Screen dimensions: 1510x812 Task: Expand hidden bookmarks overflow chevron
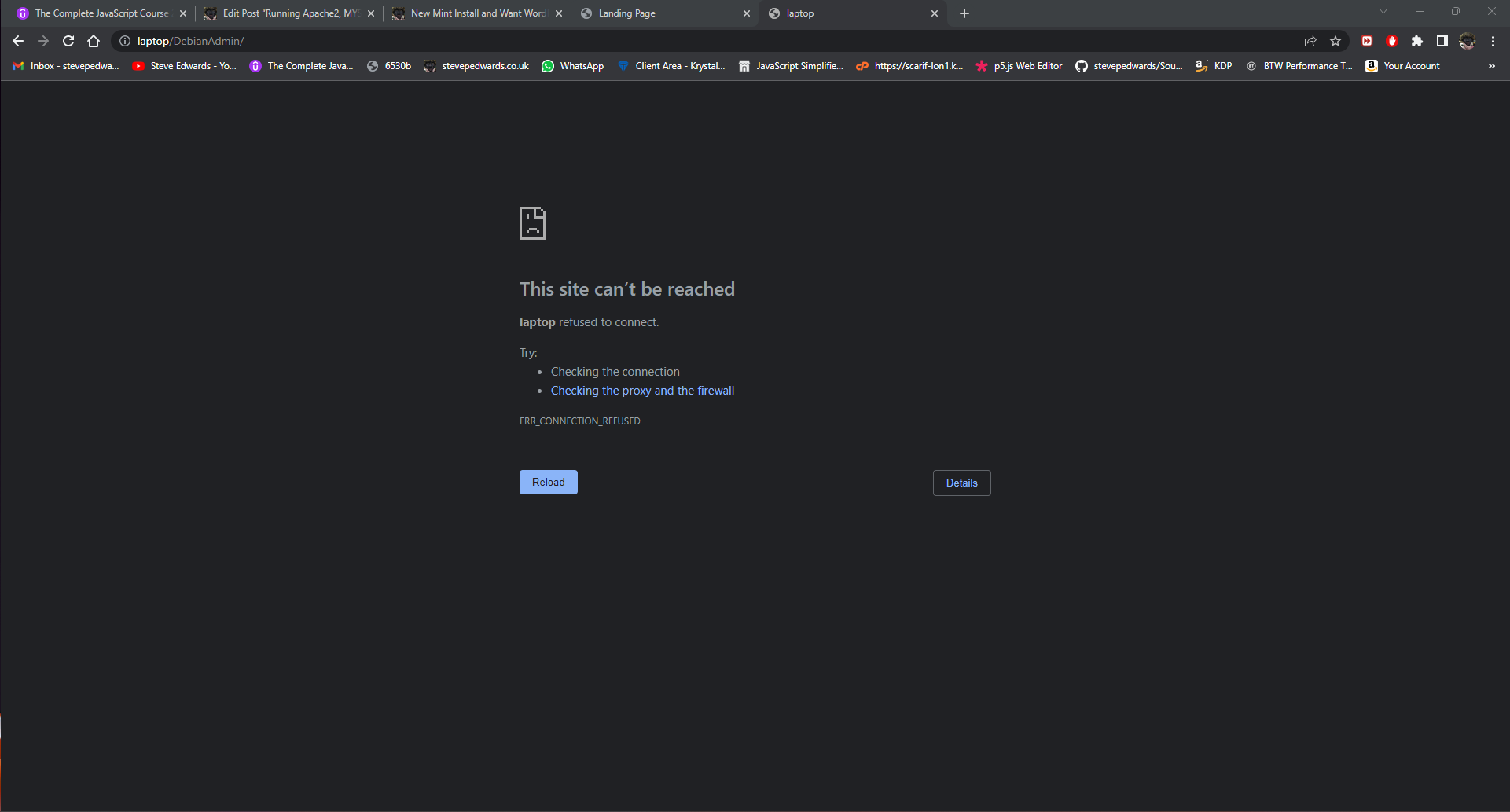point(1492,66)
